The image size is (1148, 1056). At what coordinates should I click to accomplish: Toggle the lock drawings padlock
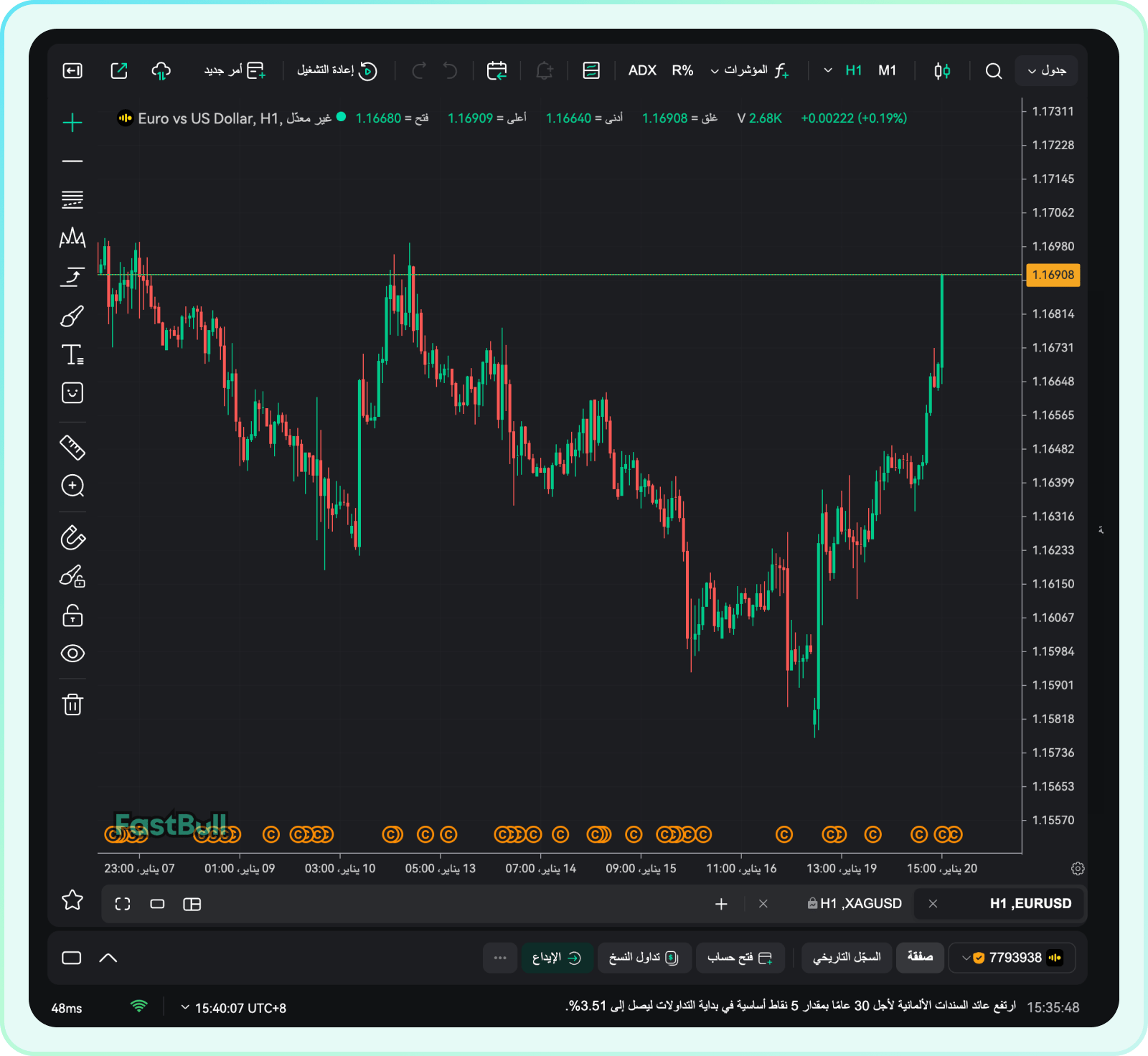pos(72,616)
